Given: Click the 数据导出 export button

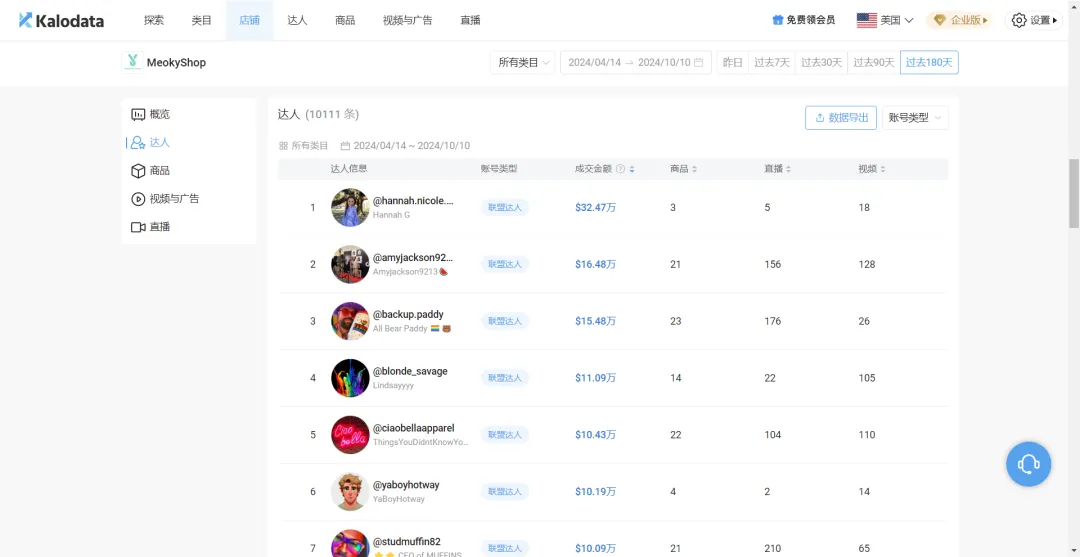Looking at the screenshot, I should click(841, 118).
